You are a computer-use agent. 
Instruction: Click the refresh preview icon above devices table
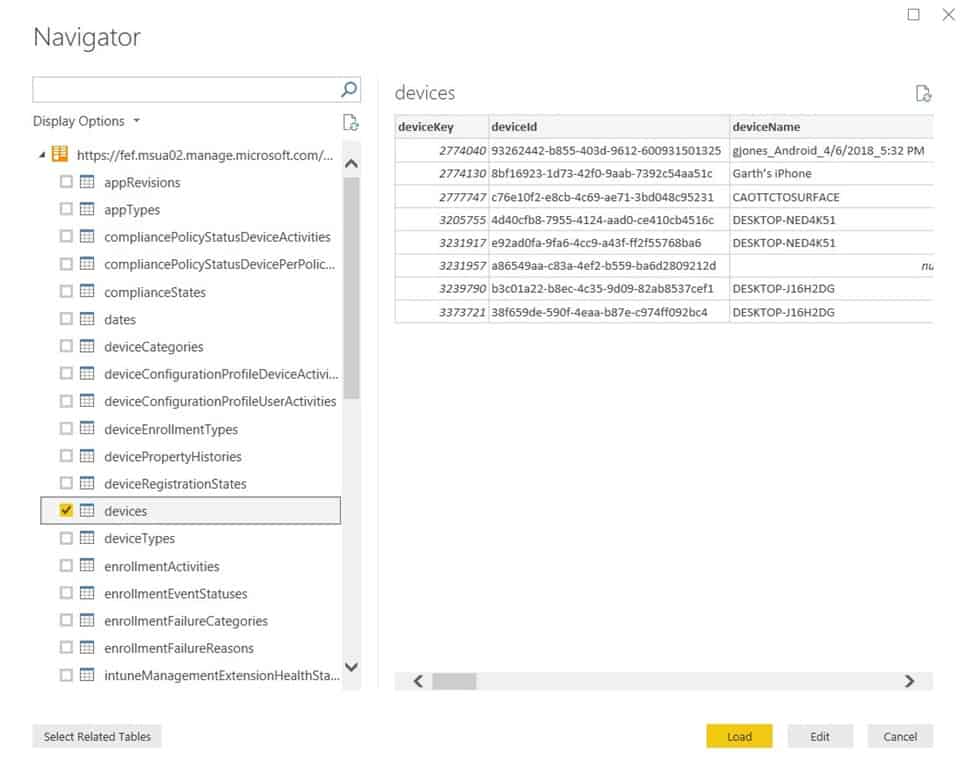pos(923,94)
